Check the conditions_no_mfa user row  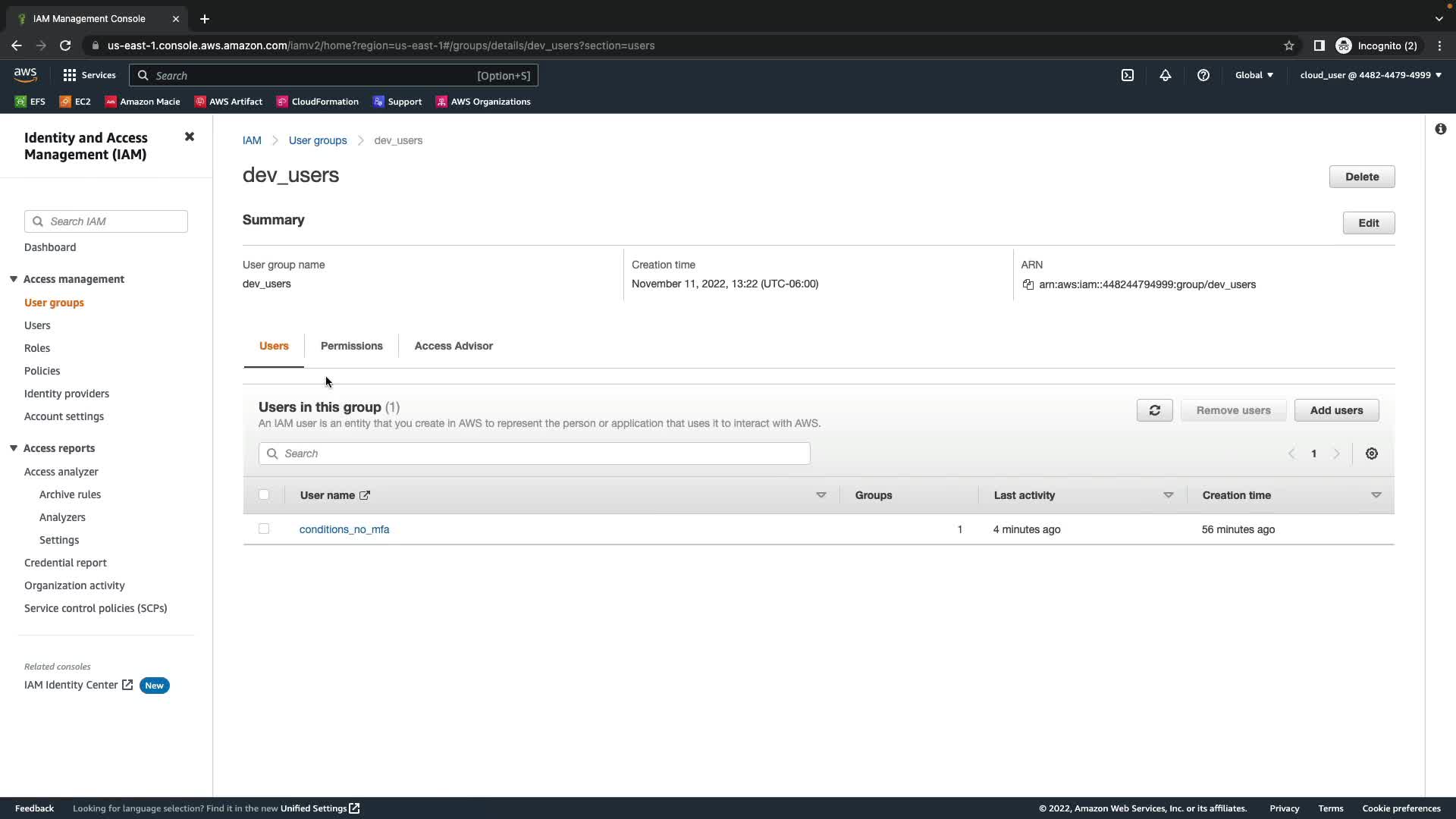(x=264, y=529)
